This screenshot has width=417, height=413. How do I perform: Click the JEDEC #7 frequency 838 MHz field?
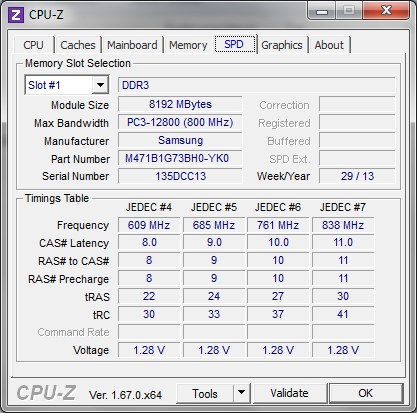tap(343, 225)
